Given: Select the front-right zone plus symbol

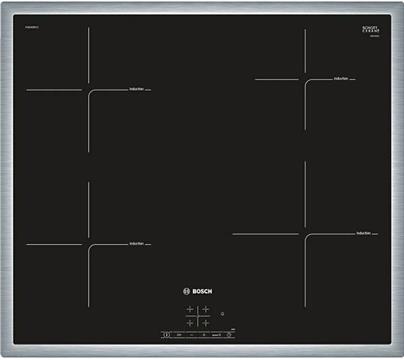Looking at the screenshot, I should tap(206, 323).
